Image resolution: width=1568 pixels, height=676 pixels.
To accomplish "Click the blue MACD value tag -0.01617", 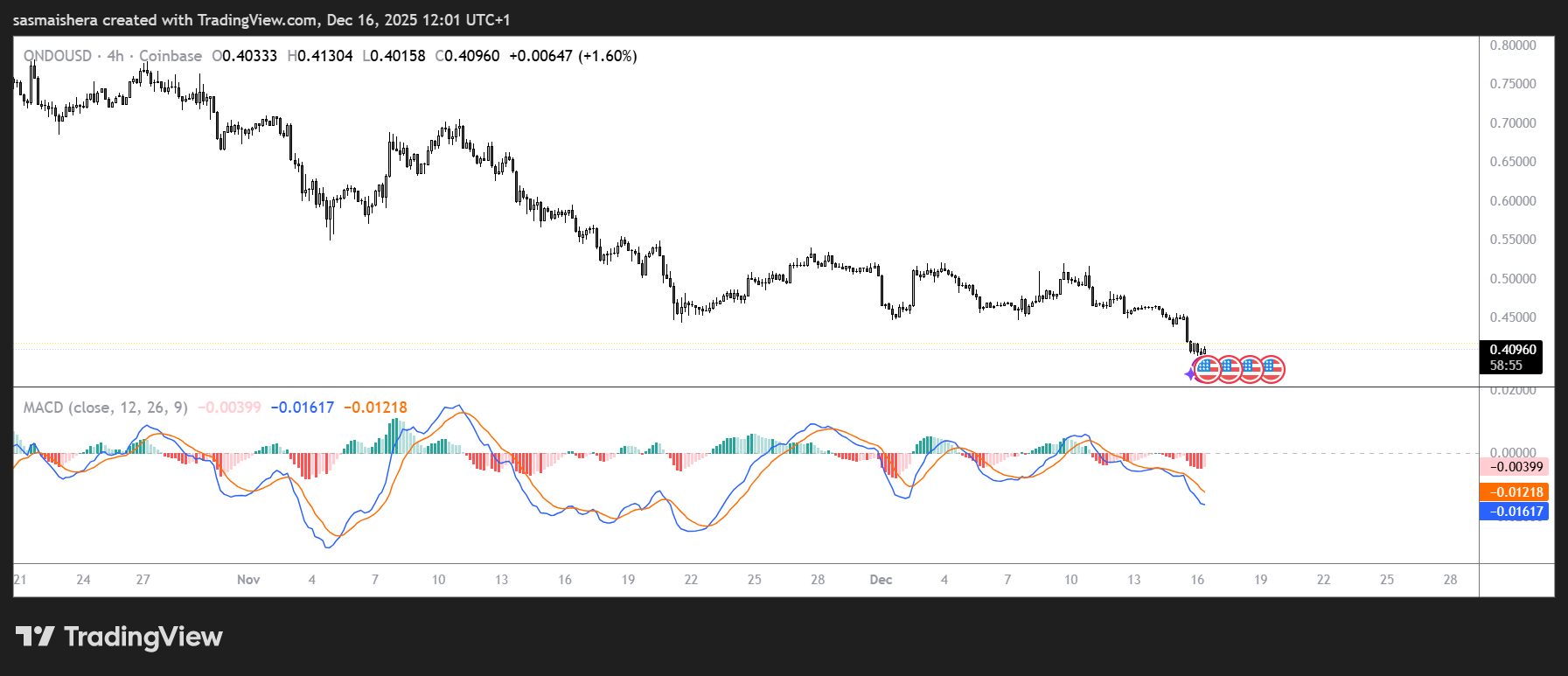I will click(x=1513, y=512).
